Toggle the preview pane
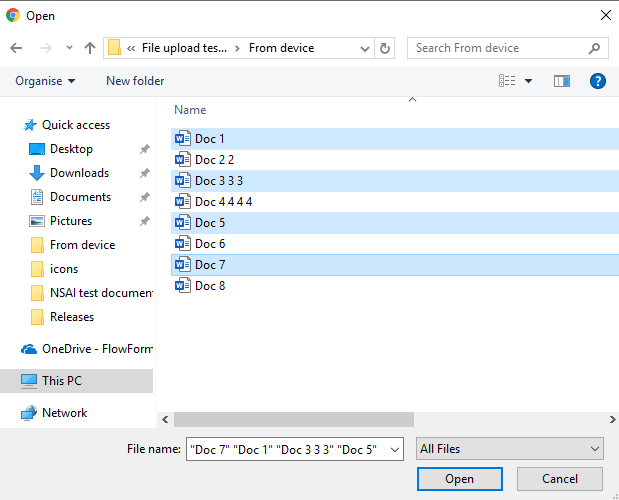The image size is (619, 500). point(562,81)
